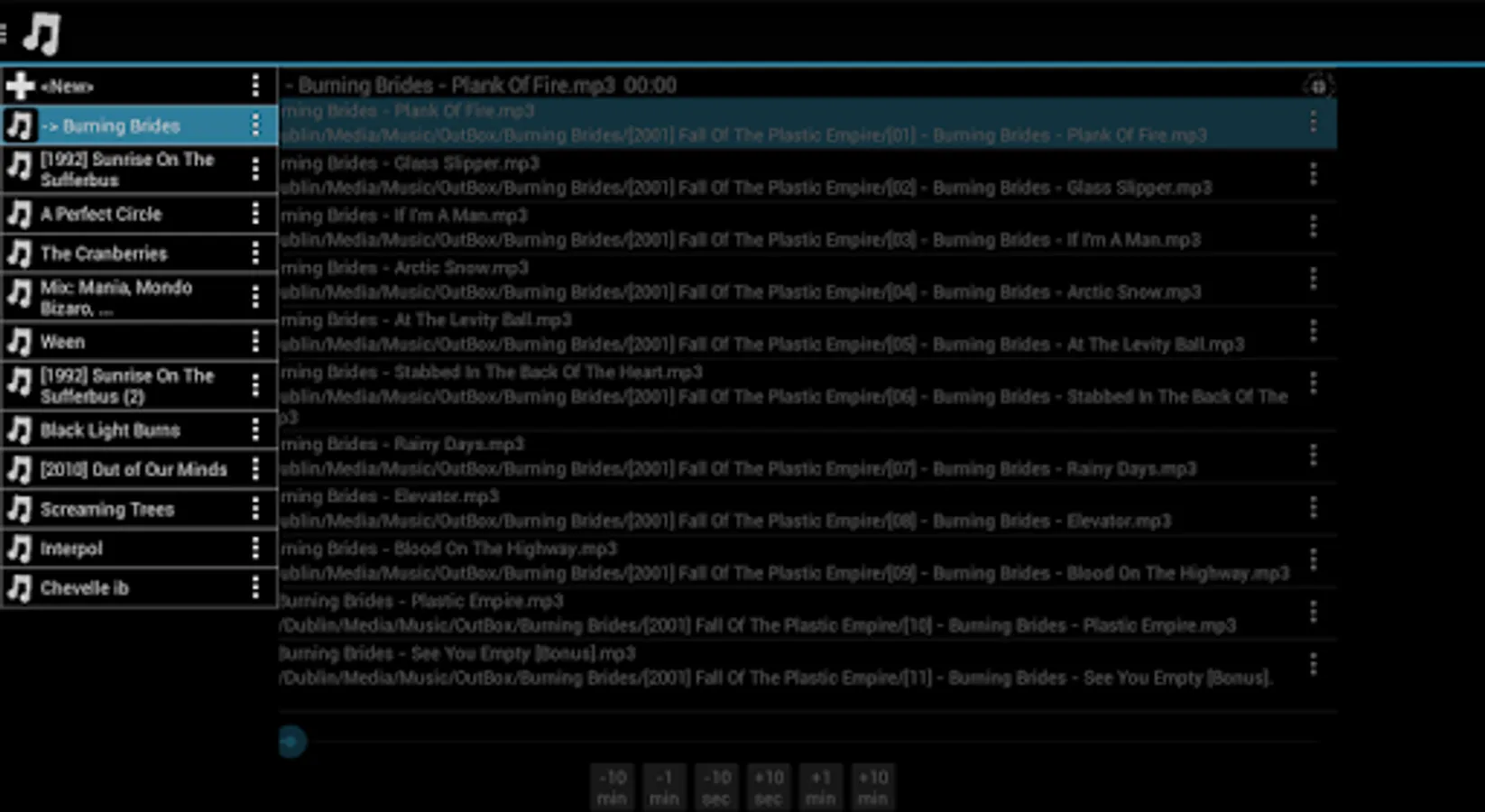This screenshot has height=812, width=1485.
Task: Play the track 'Blood On The Highway.mp3'
Action: 807,561
